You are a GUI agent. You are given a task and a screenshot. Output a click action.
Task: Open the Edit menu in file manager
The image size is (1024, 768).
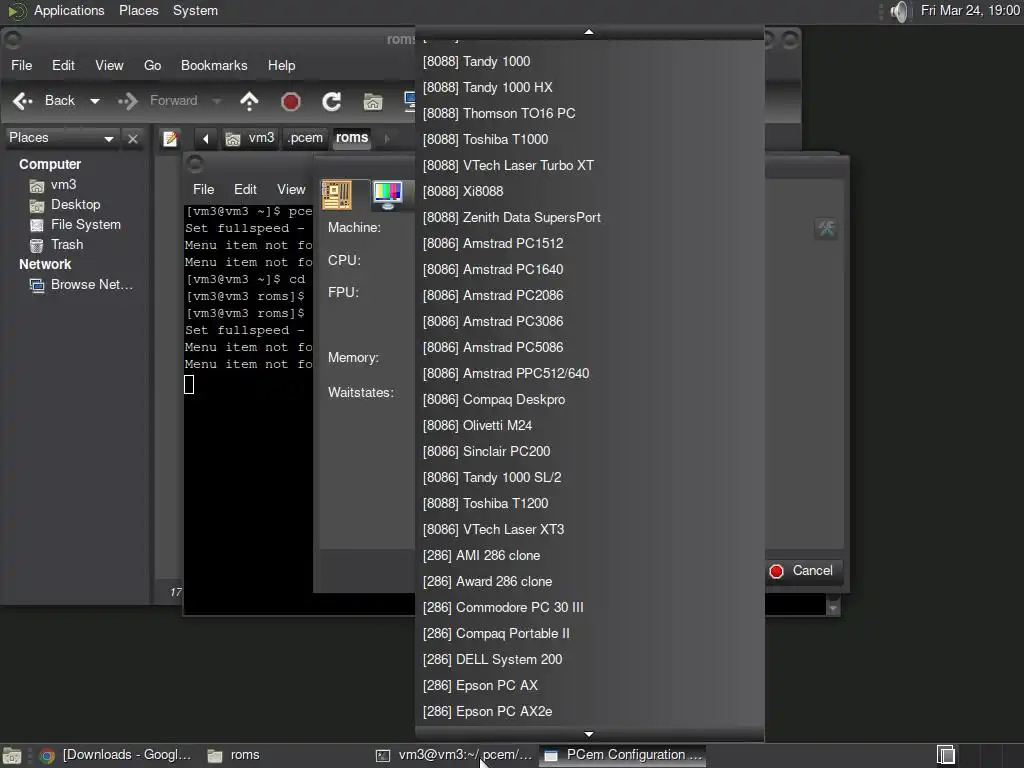tap(63, 65)
